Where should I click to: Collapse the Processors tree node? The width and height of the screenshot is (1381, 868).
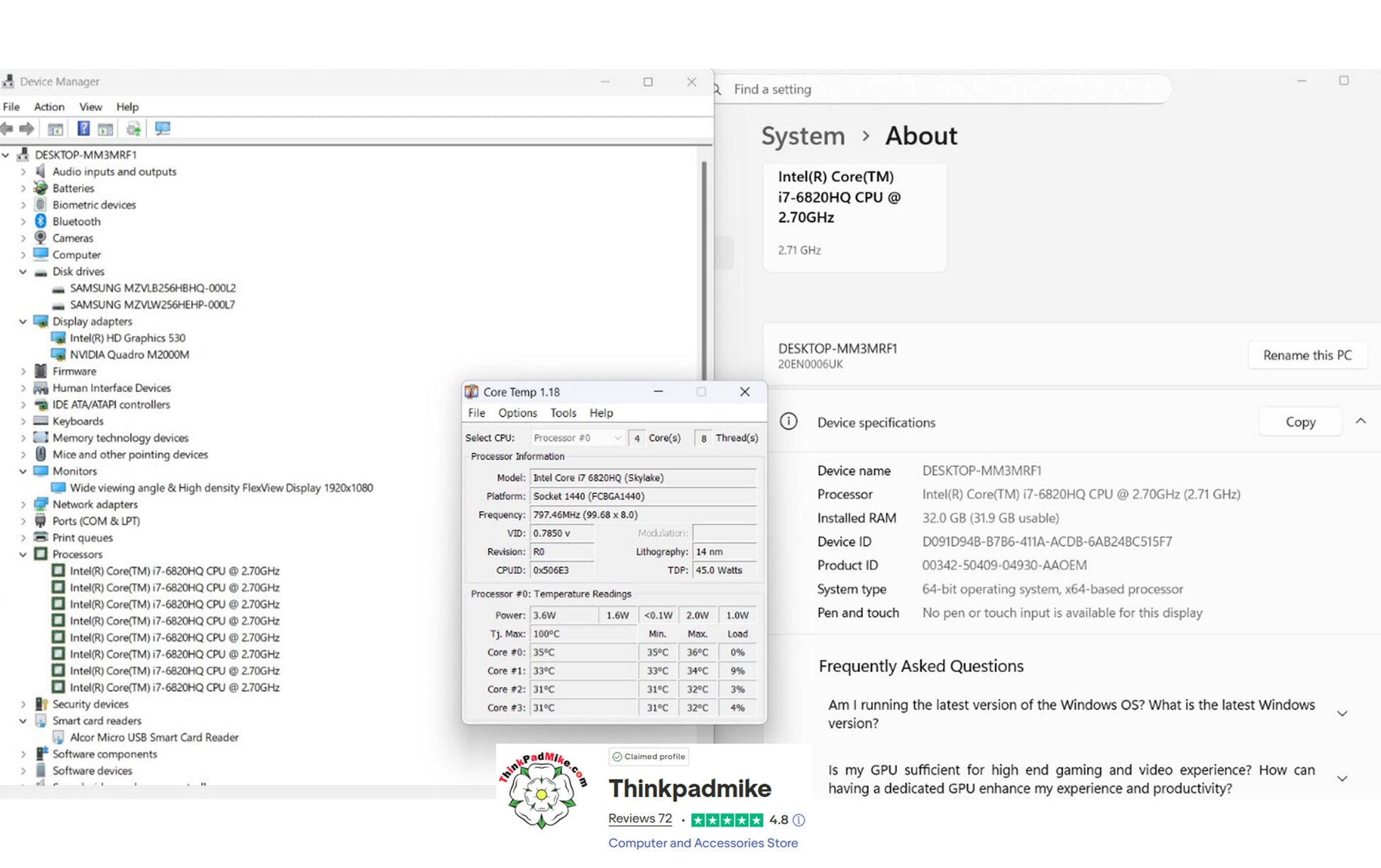click(x=23, y=554)
